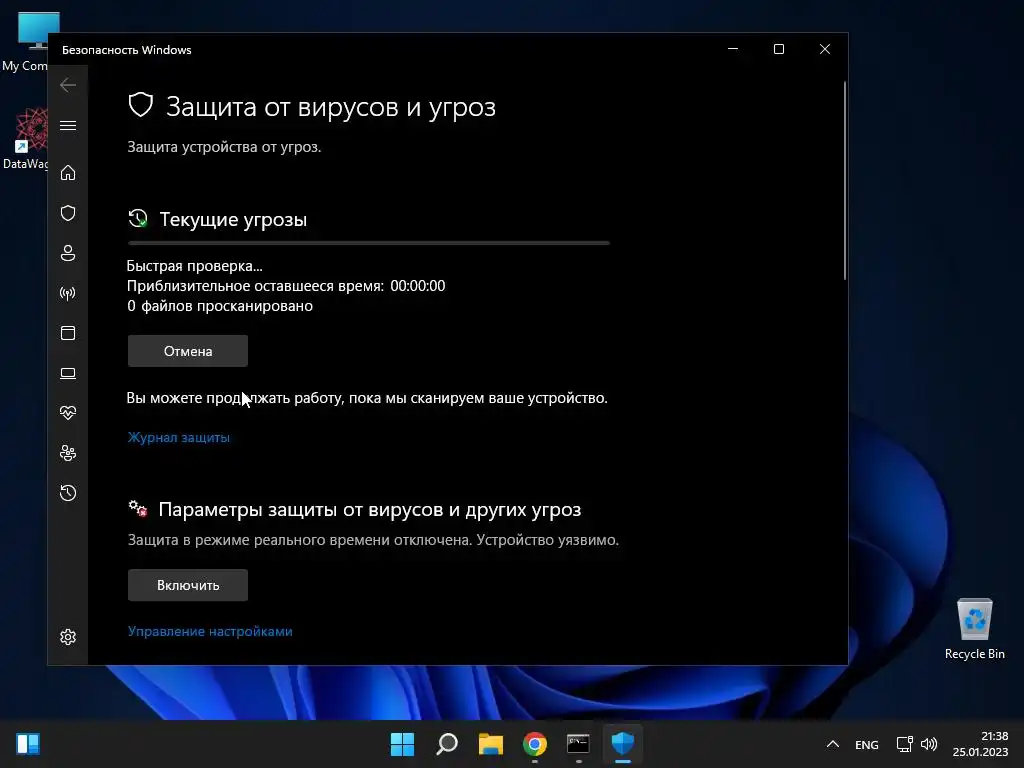Open Device performance and health heart icon

click(x=68, y=413)
